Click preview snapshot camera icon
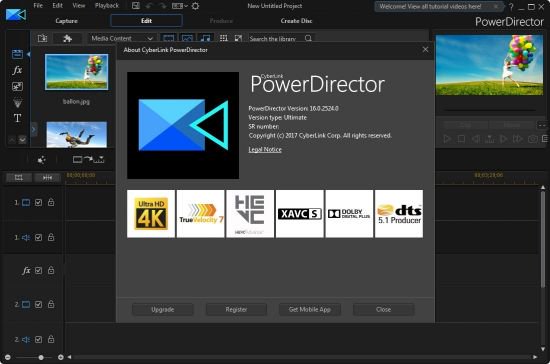550x364 pixels. pos(532,139)
